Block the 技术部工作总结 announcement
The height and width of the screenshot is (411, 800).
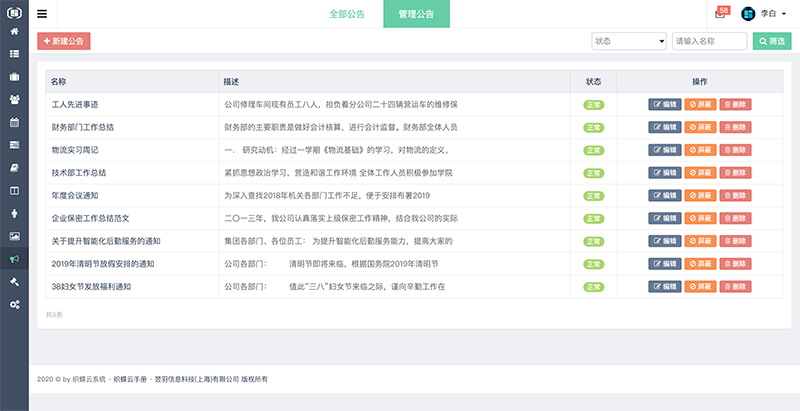701,173
